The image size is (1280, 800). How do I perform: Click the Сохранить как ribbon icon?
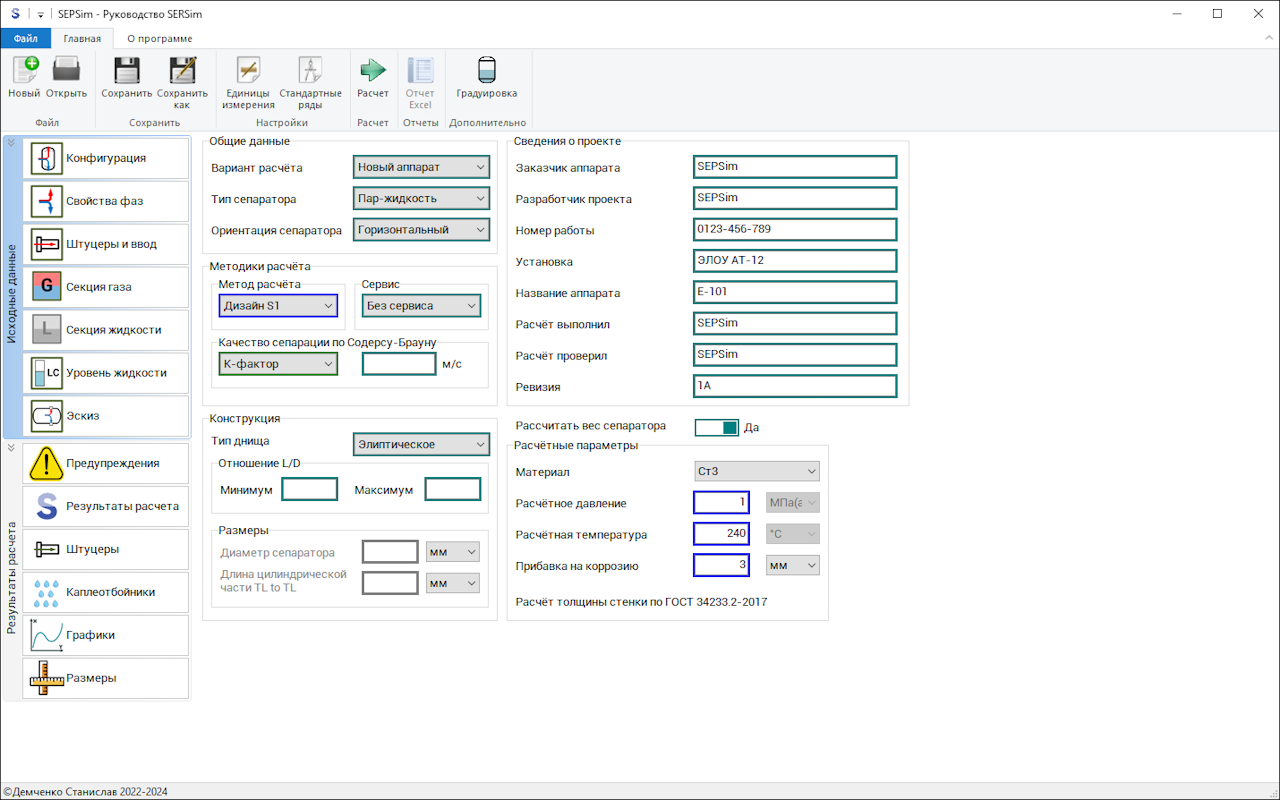182,71
